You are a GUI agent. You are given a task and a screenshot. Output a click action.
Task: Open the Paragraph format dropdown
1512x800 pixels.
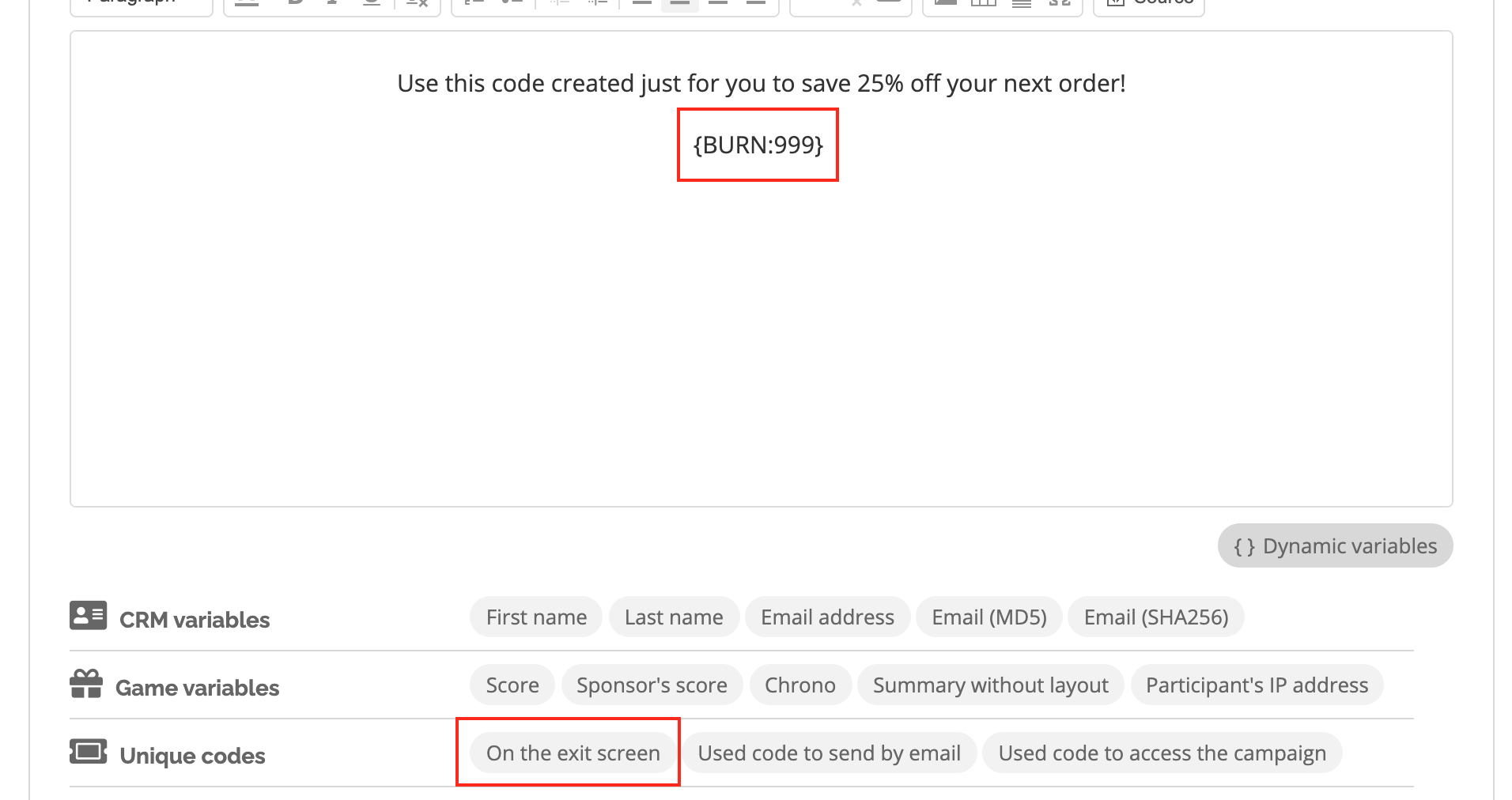142,5
